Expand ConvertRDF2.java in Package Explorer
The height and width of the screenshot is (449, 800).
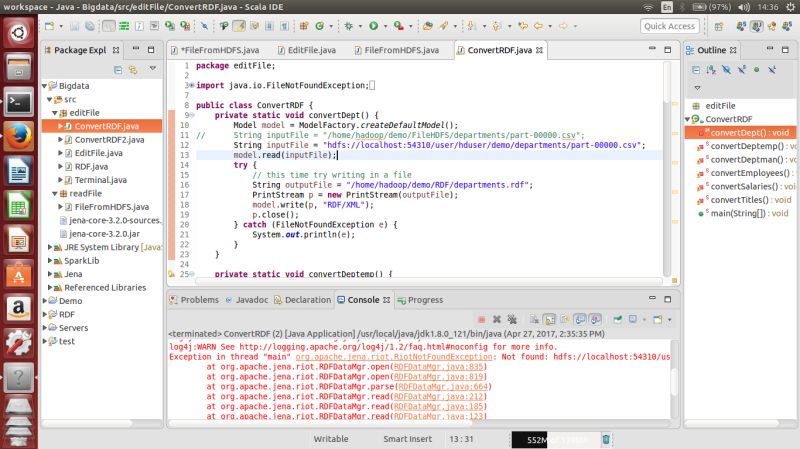click(x=60, y=139)
